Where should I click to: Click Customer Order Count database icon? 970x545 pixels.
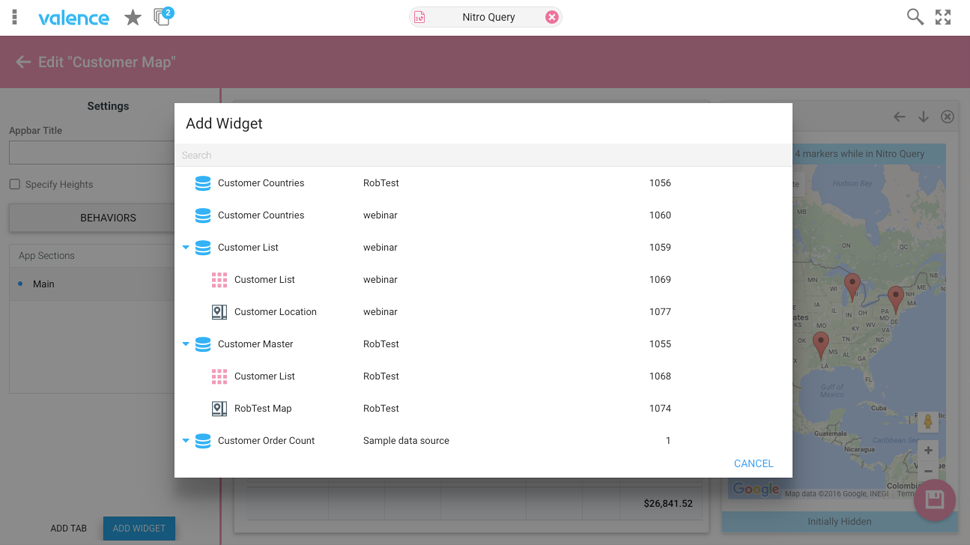203,440
